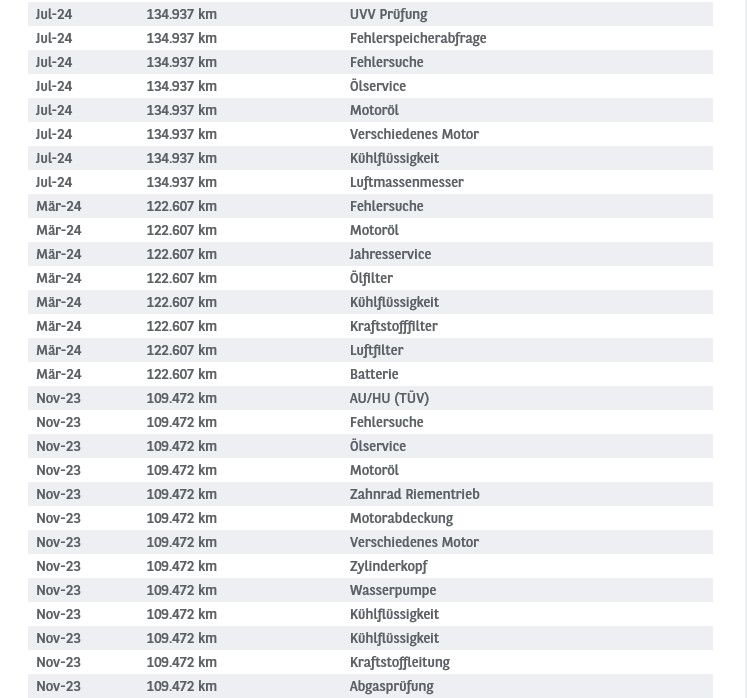Select the UVV Prüfung service entry
This screenshot has height=698, width=747.
(370, 14)
